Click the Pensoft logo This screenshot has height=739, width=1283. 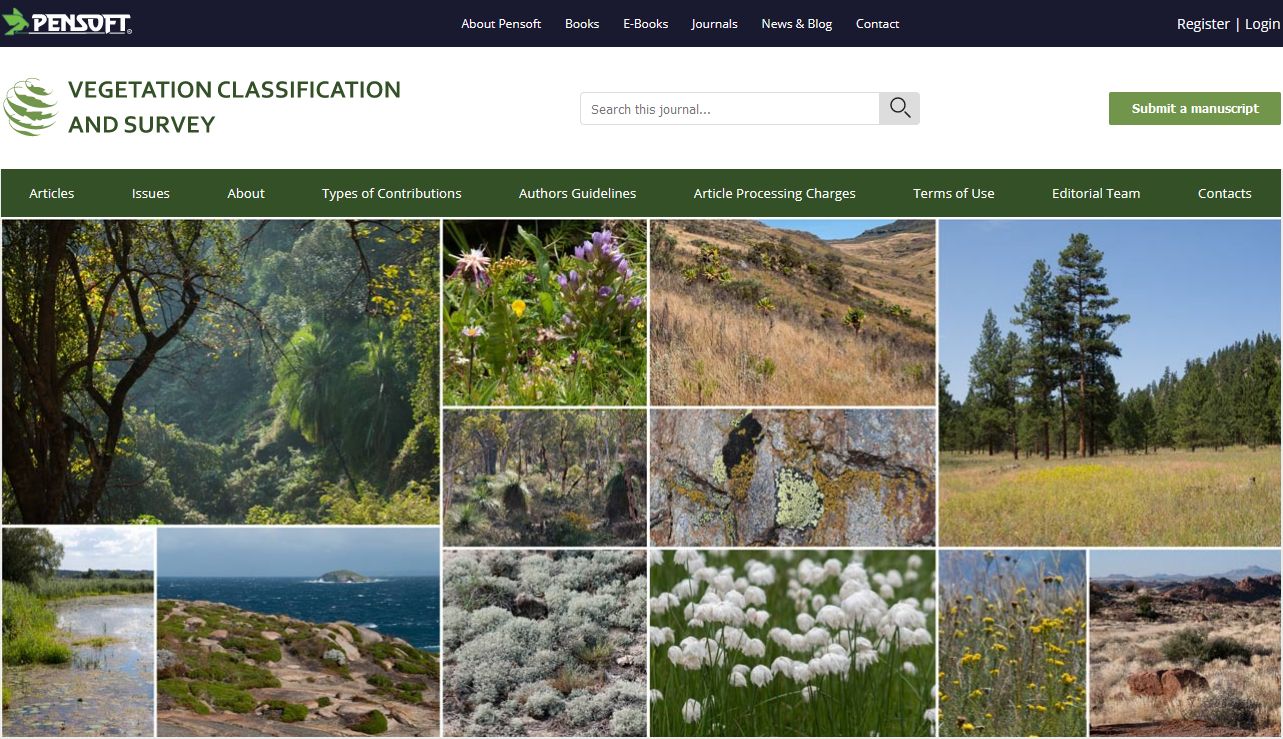67,22
